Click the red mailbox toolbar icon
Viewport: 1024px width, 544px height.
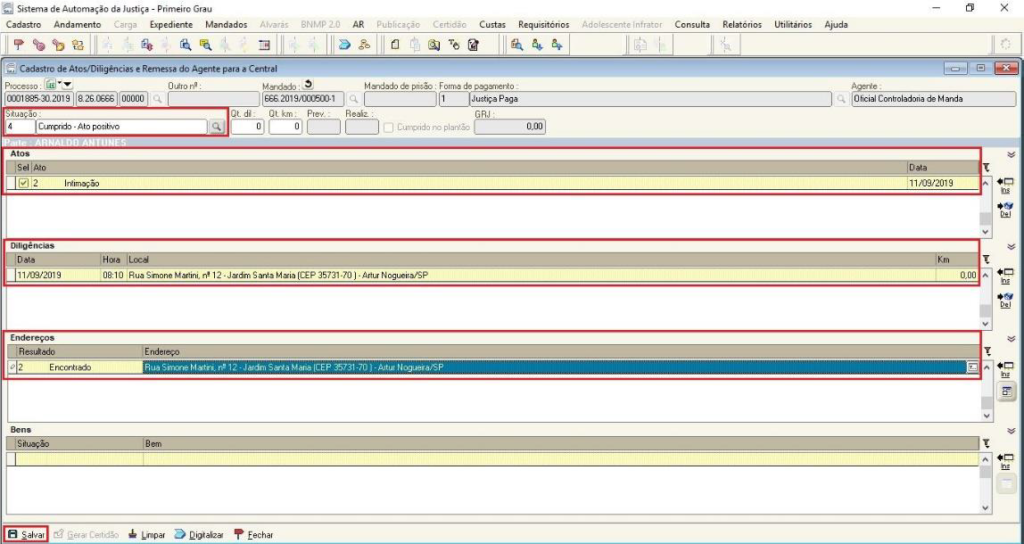click(18, 44)
